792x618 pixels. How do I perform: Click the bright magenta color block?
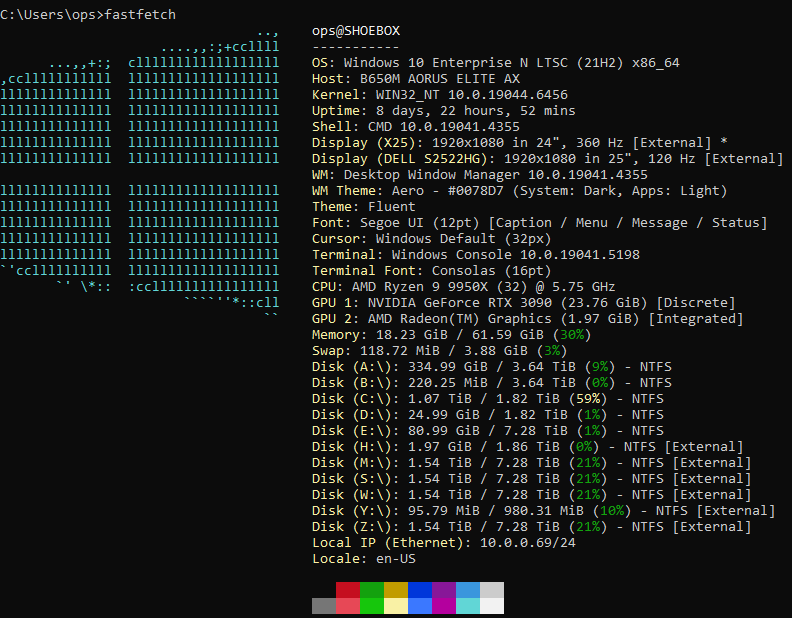pyautogui.click(x=444, y=606)
